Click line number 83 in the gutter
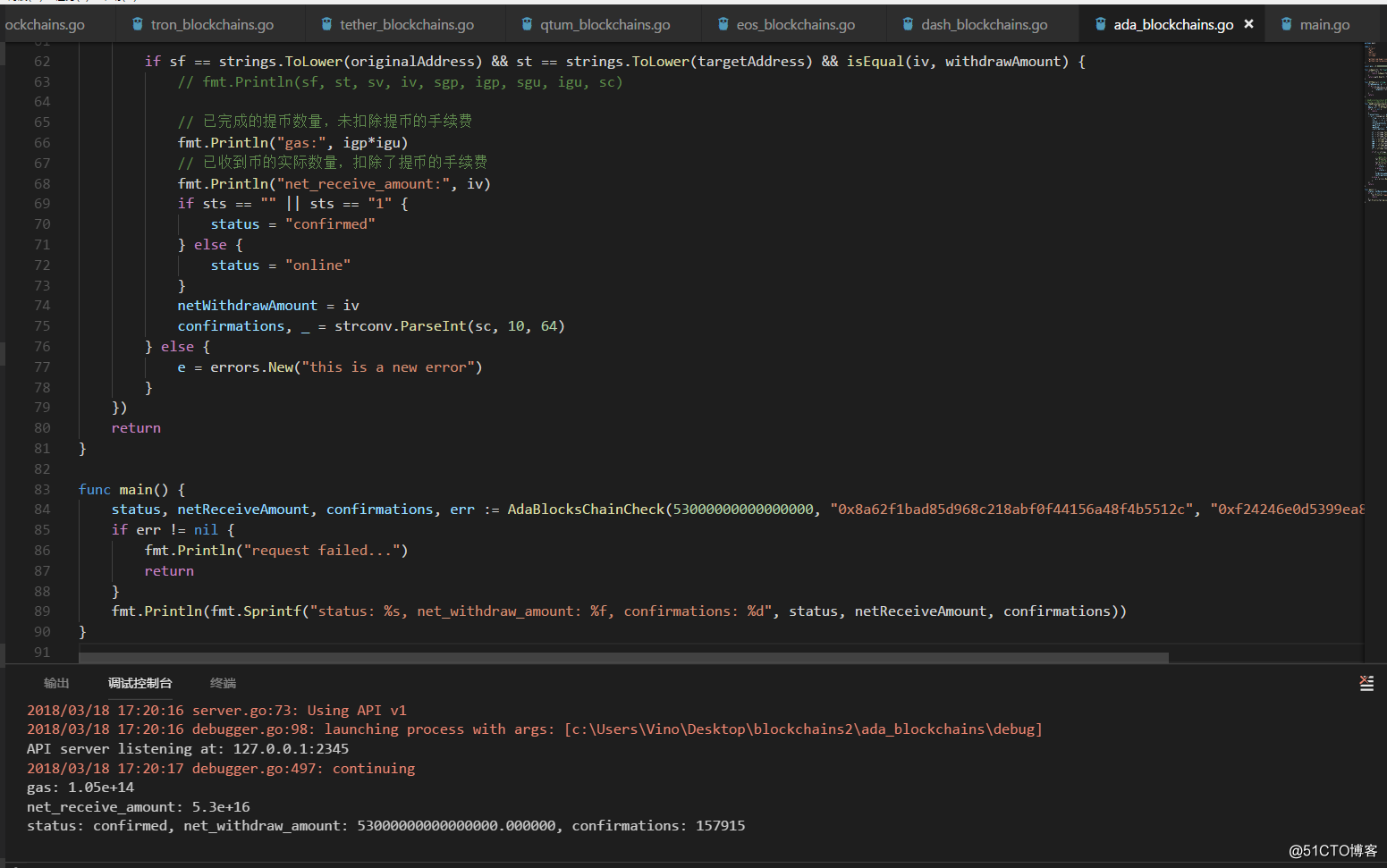Screen dimensions: 1387x868 [x=42, y=490]
